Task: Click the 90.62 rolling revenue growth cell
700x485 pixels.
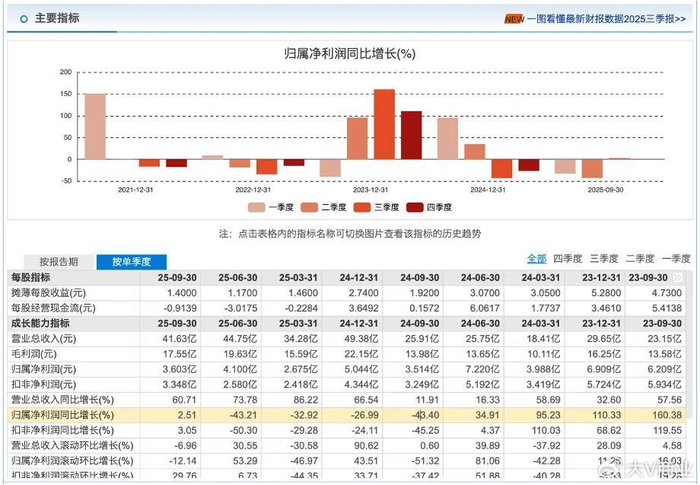Action: (367, 446)
